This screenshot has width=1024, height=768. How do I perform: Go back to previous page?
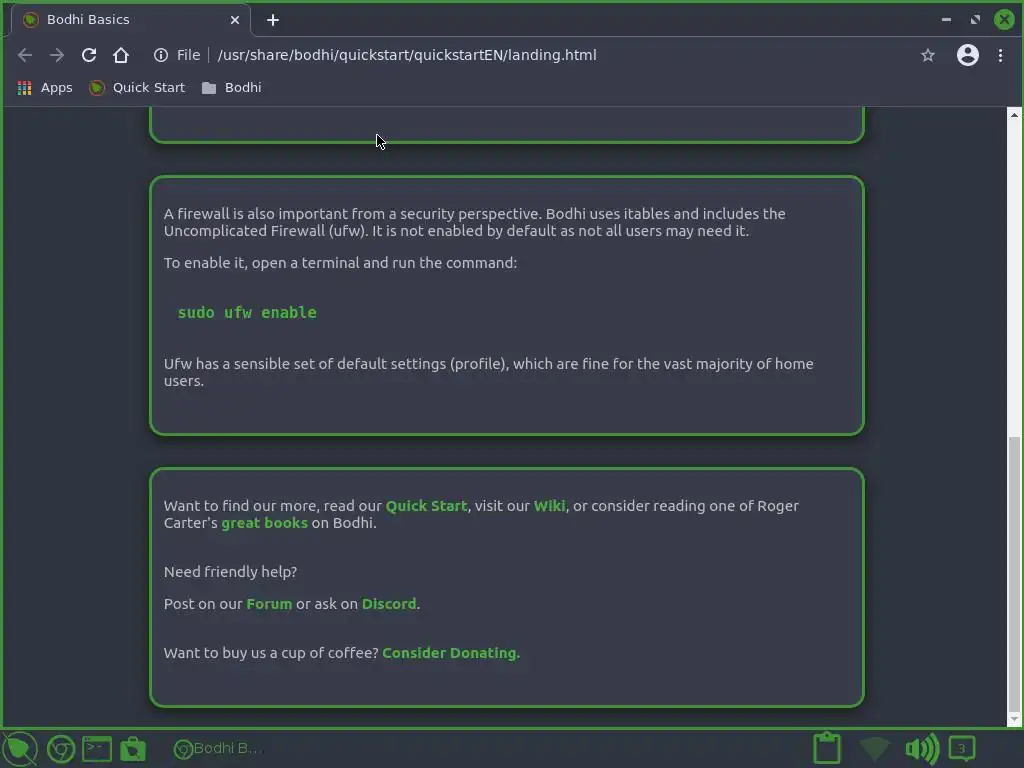25,56
